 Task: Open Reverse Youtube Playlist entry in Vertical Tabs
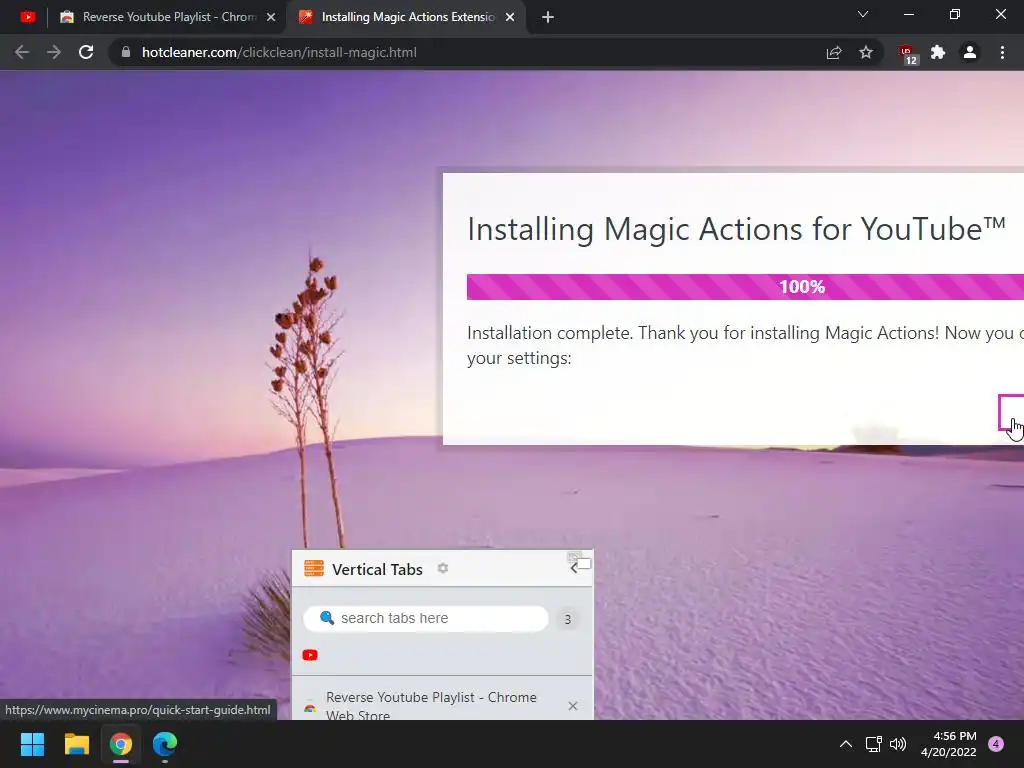431,706
